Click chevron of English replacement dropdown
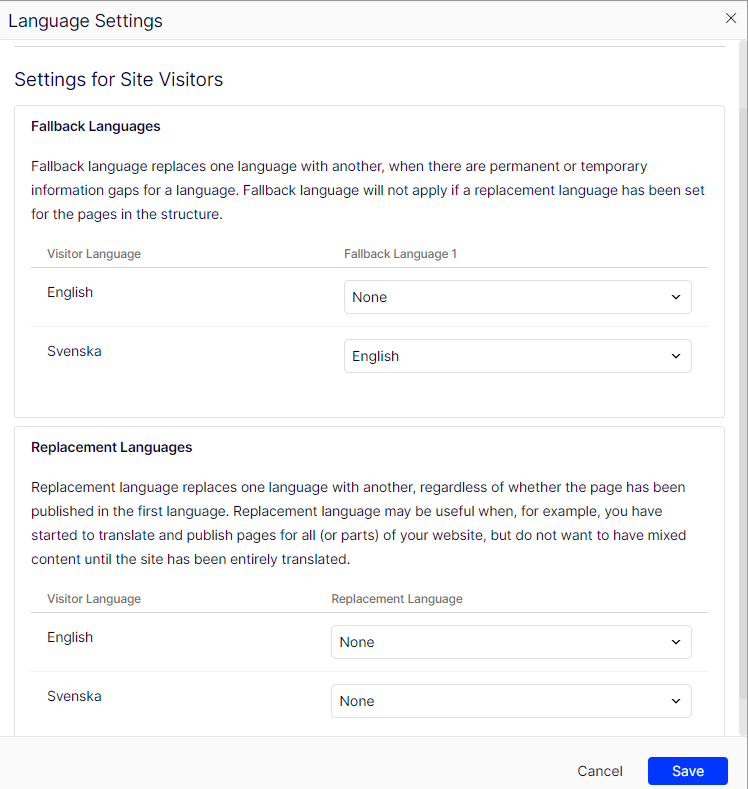Screen dimensions: 748x789 [676, 642]
